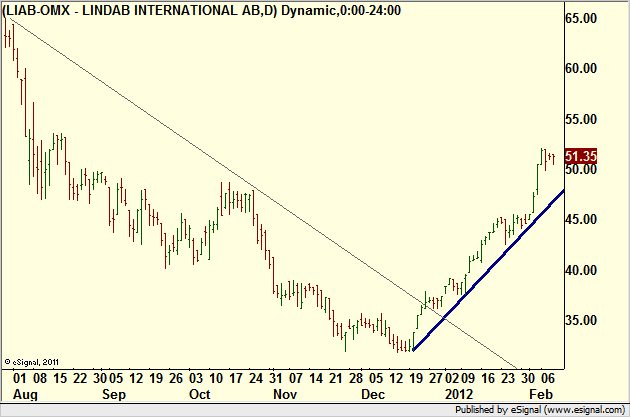The image size is (630, 417).
Task: Click the Oct month label
Action: pyautogui.click(x=200, y=394)
